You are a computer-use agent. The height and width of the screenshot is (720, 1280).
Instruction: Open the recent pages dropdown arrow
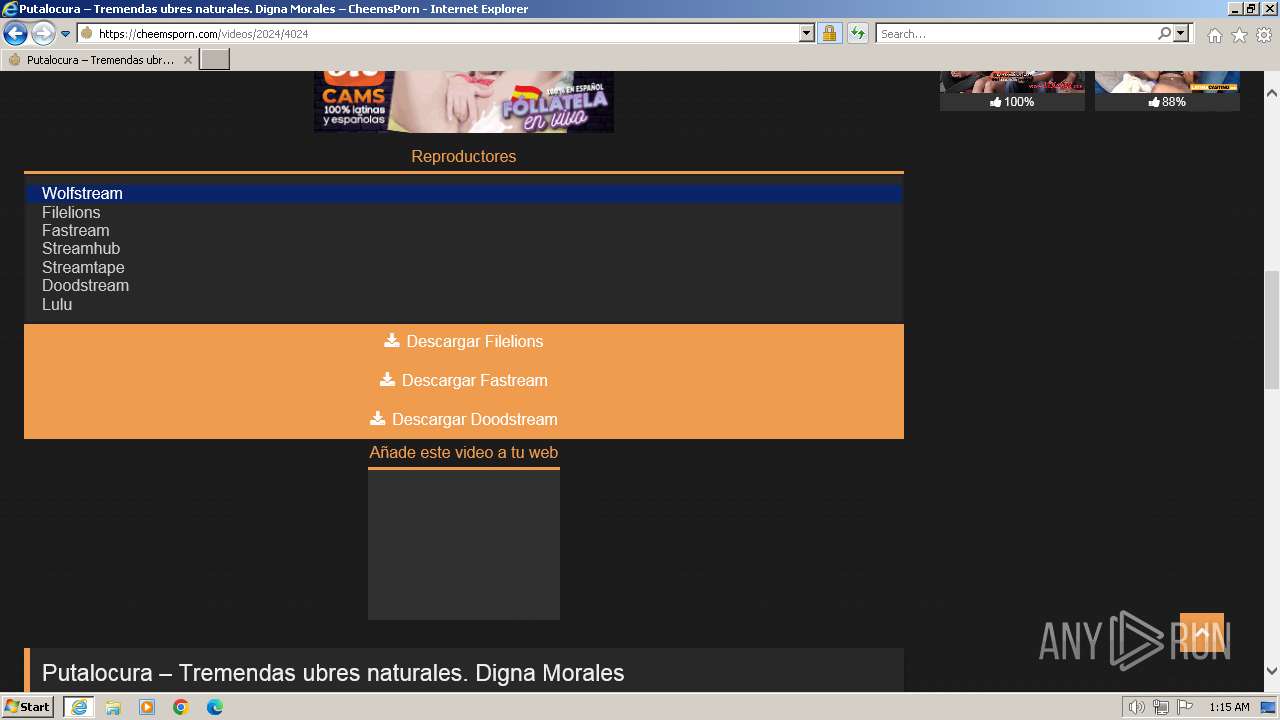click(65, 34)
